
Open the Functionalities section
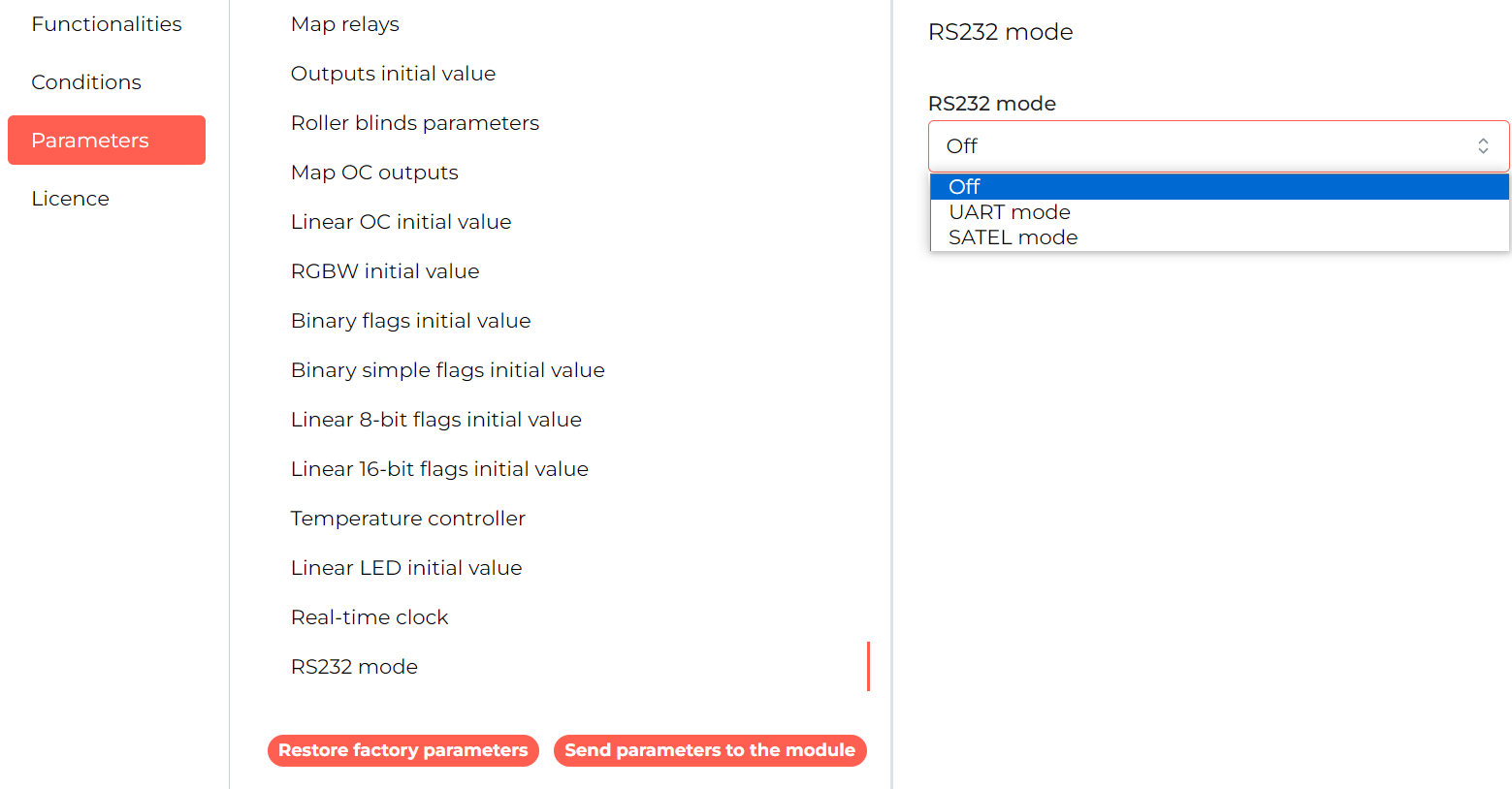pos(107,24)
